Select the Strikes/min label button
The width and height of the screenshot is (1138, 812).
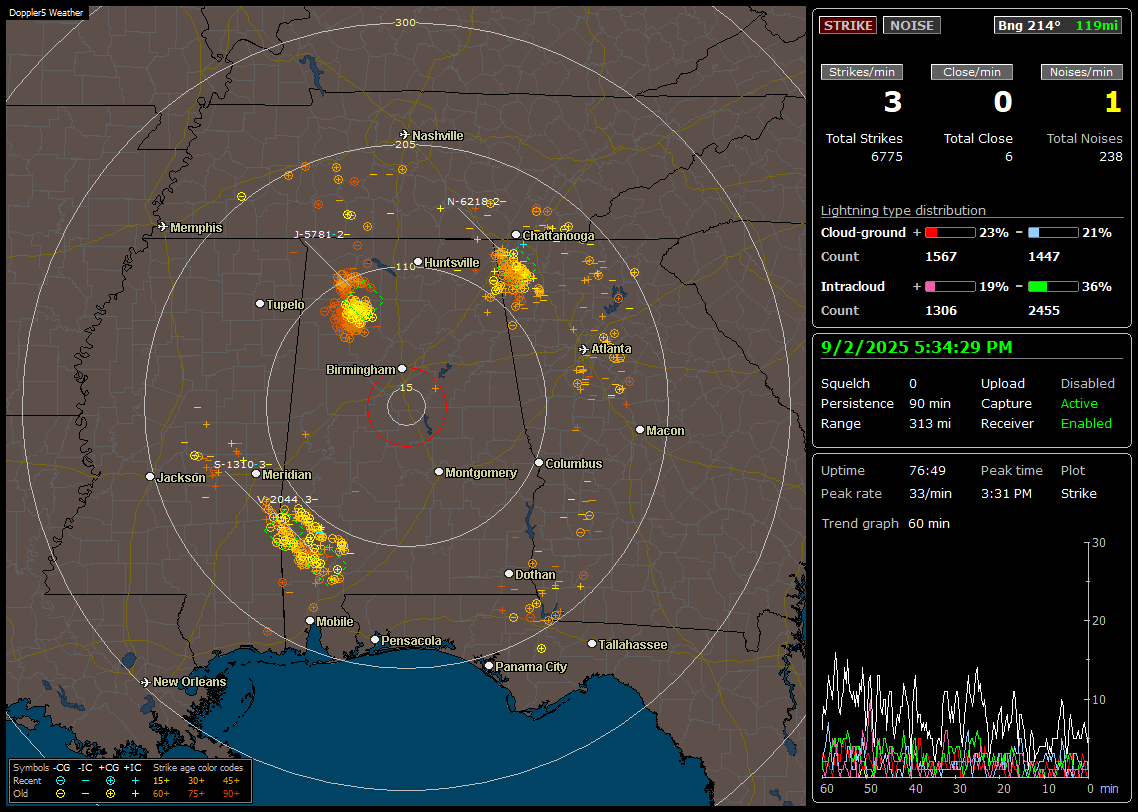click(x=861, y=72)
